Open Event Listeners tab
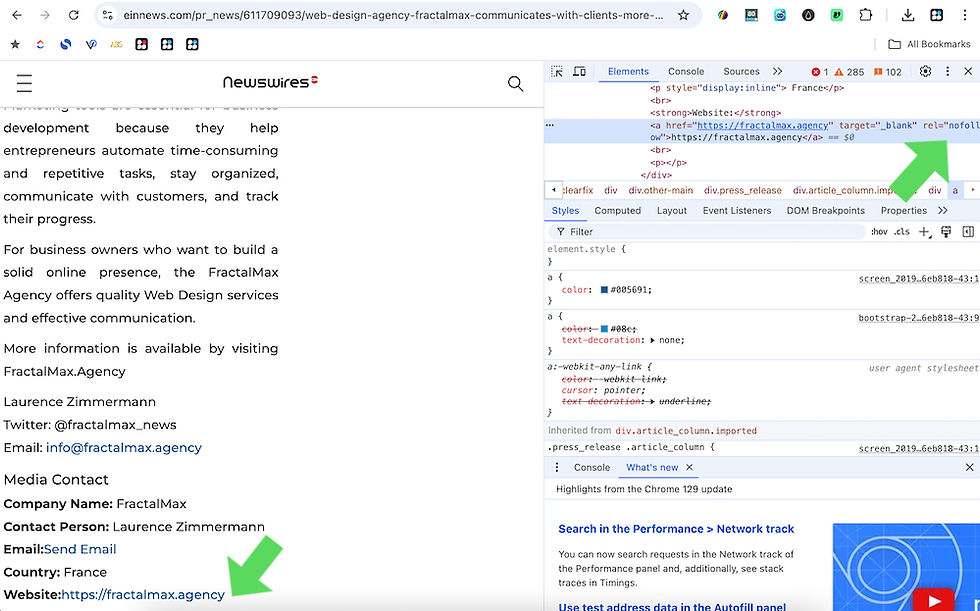980x611 pixels. click(737, 211)
